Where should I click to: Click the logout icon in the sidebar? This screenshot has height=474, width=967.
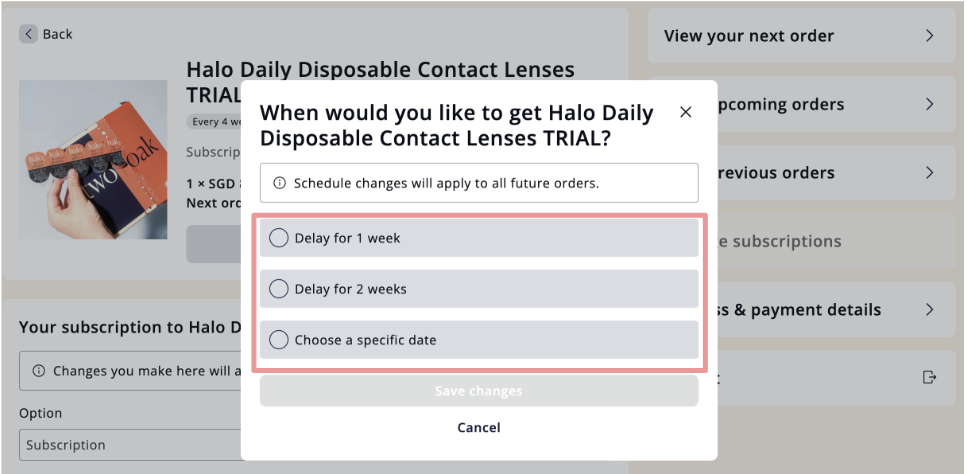pyautogui.click(x=929, y=377)
